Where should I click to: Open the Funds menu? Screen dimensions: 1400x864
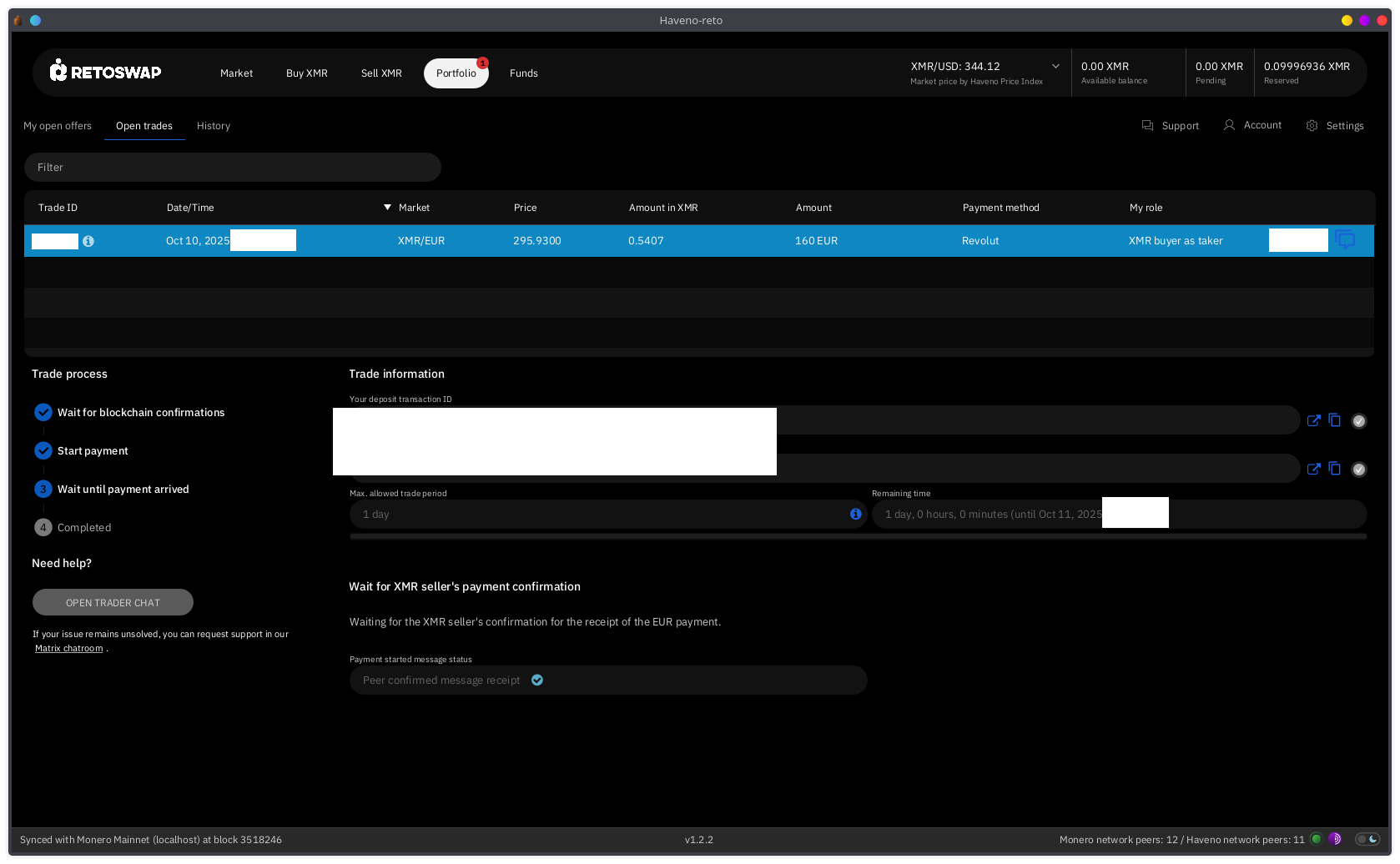pos(523,73)
